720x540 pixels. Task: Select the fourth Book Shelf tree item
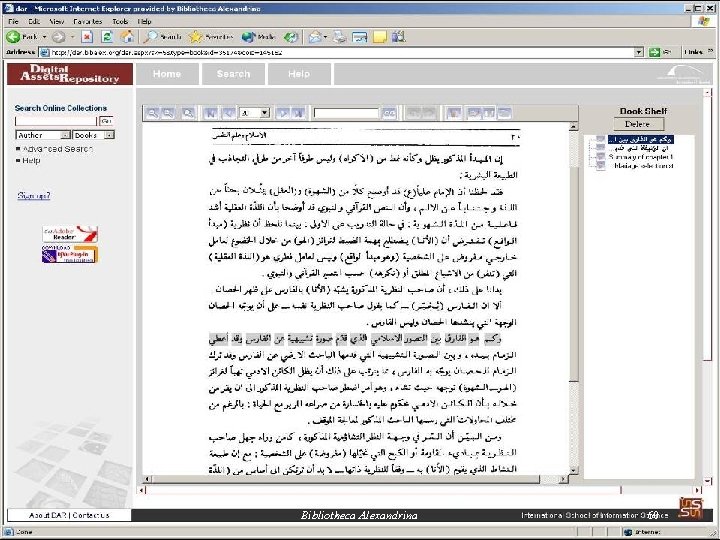click(643, 165)
